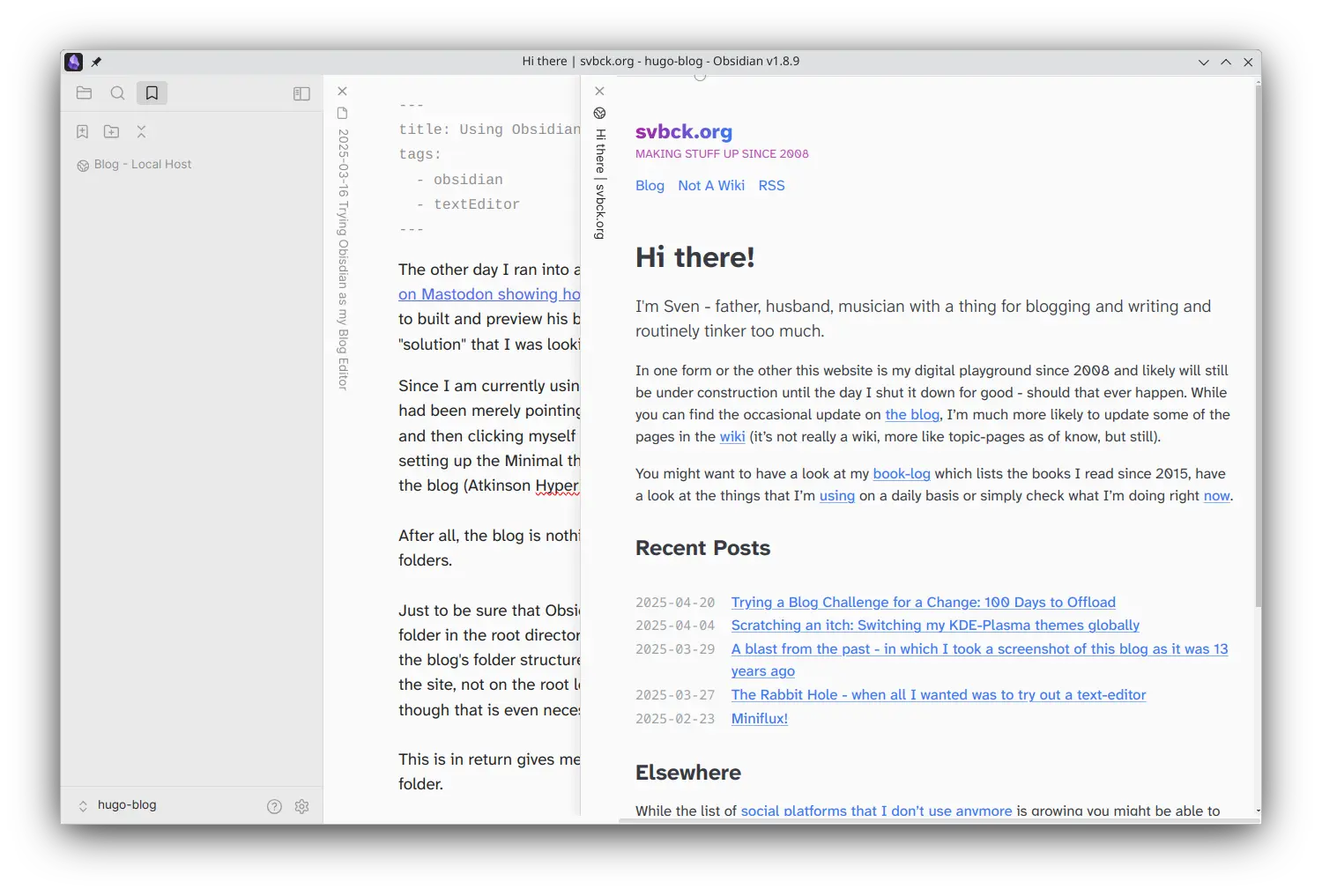
Task: Open the Not A Wiki link
Action: click(x=711, y=186)
